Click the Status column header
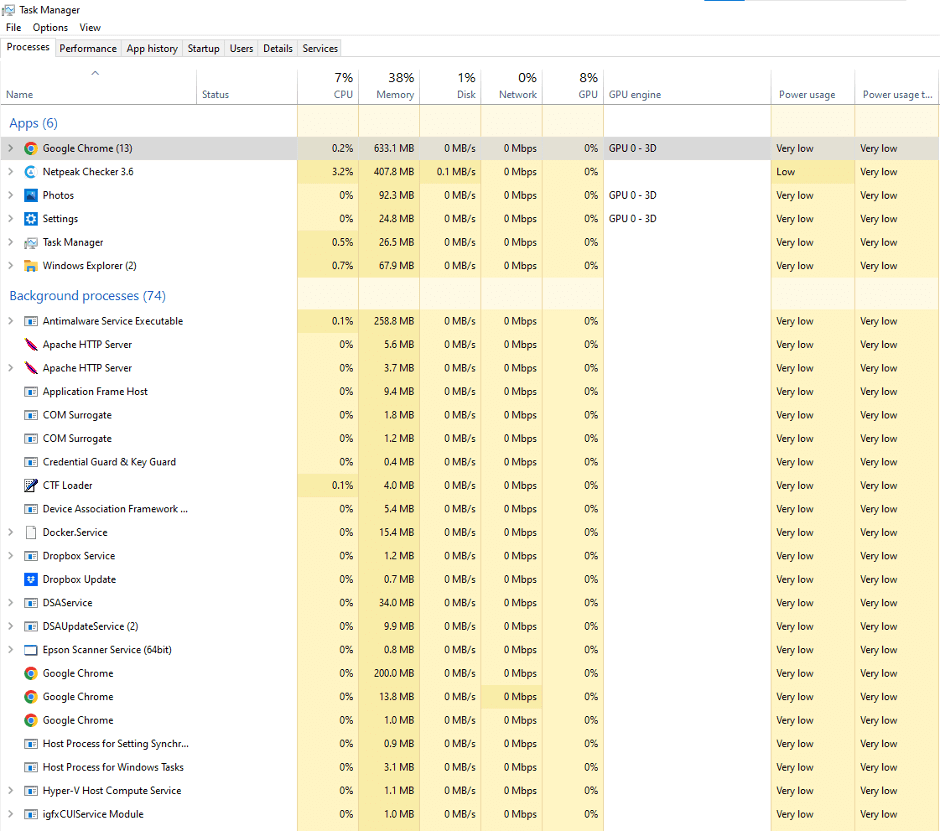 247,86
